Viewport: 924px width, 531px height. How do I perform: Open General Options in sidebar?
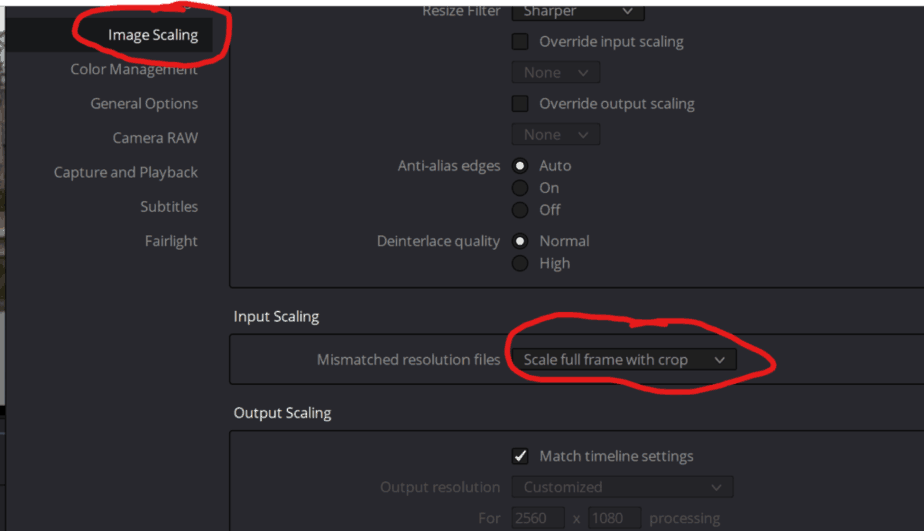(x=144, y=104)
